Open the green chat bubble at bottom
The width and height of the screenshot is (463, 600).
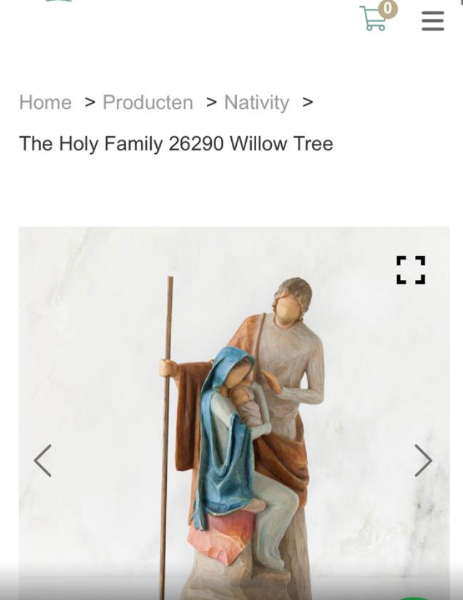point(413,598)
